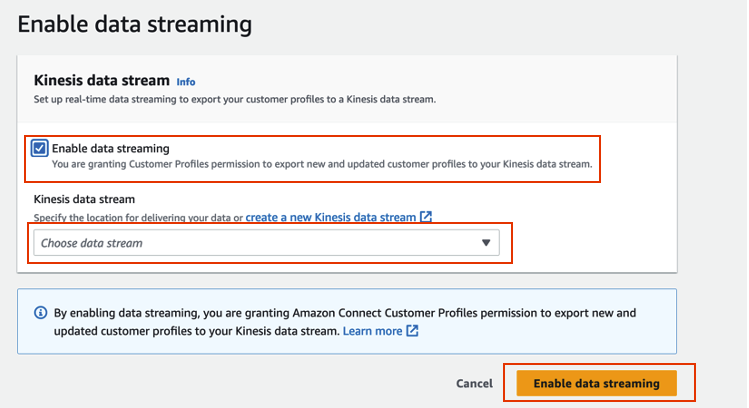Click the checkbox description about granting Customer Profiles permission
Screen dimensions: 749x408
pos(322,164)
